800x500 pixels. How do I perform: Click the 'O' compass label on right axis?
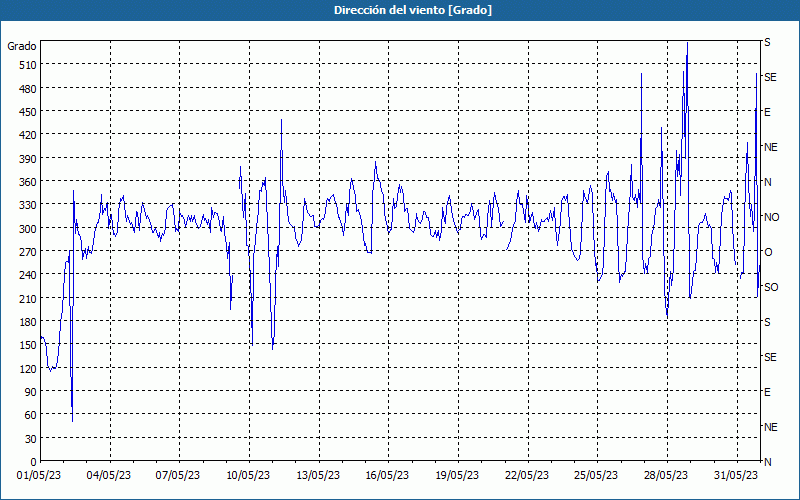point(768,252)
